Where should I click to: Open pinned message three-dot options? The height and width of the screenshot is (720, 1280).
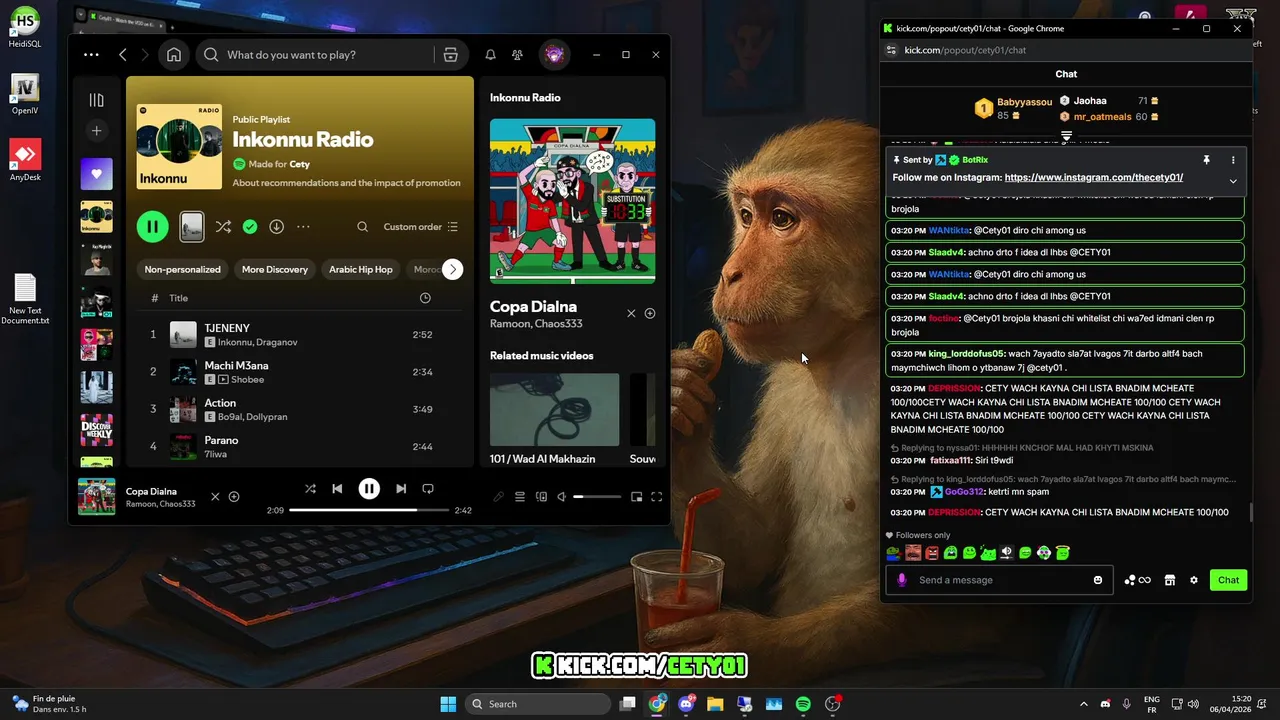point(1233,160)
